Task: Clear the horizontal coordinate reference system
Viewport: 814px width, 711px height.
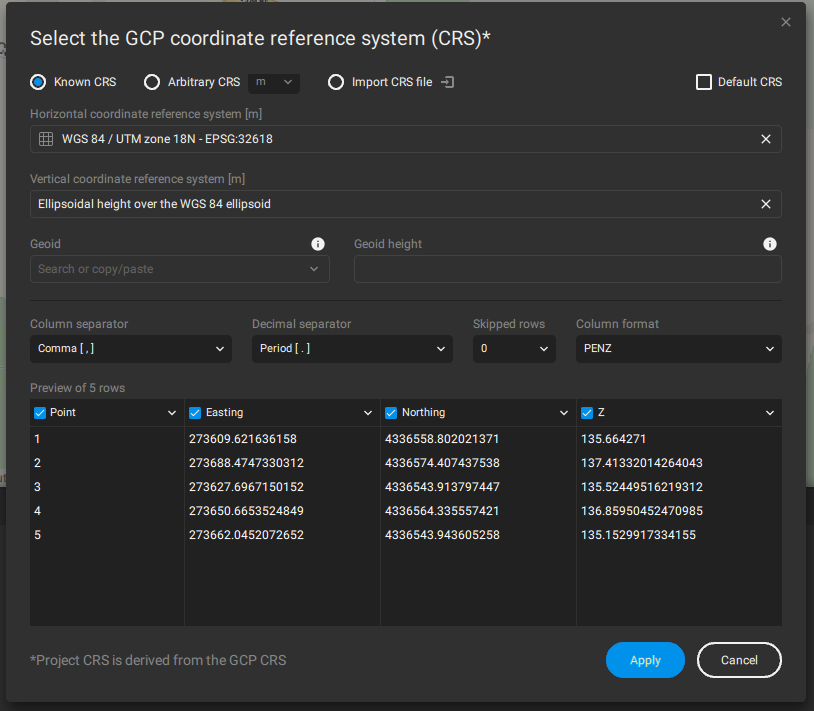Action: click(x=766, y=139)
